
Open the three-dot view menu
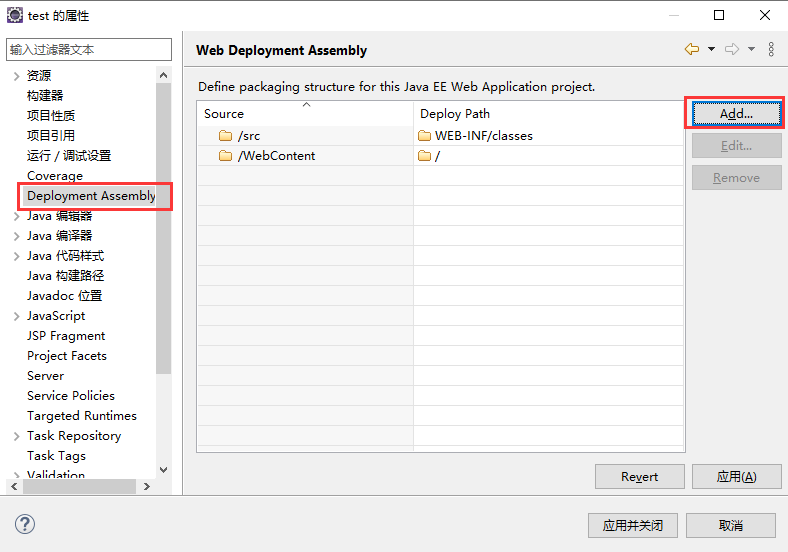tap(771, 49)
